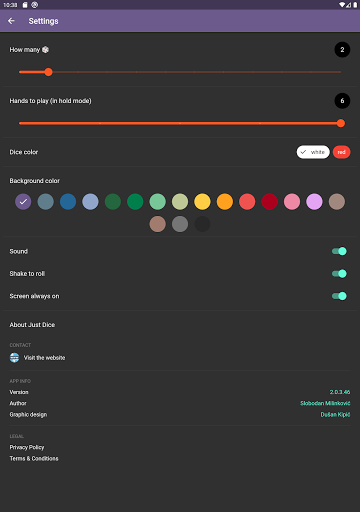Select the yellow background color
Image resolution: width=360 pixels, height=512 pixels.
pyautogui.click(x=202, y=202)
